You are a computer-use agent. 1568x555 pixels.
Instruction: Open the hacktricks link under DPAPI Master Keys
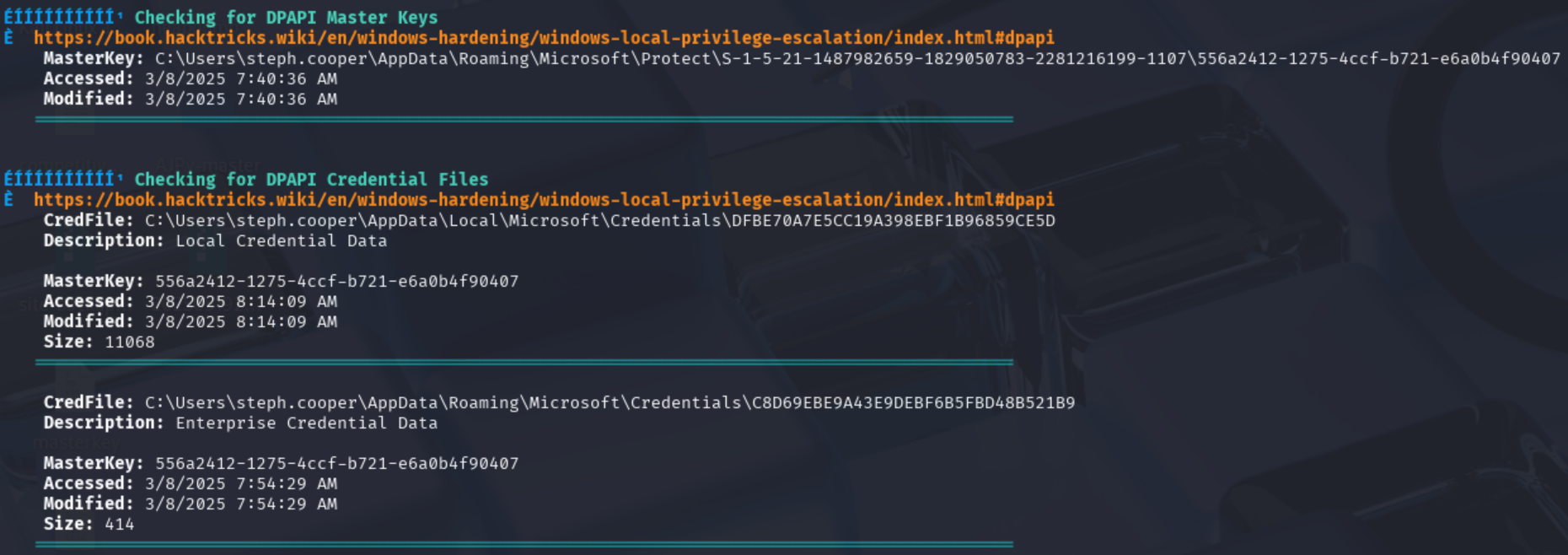[544, 38]
